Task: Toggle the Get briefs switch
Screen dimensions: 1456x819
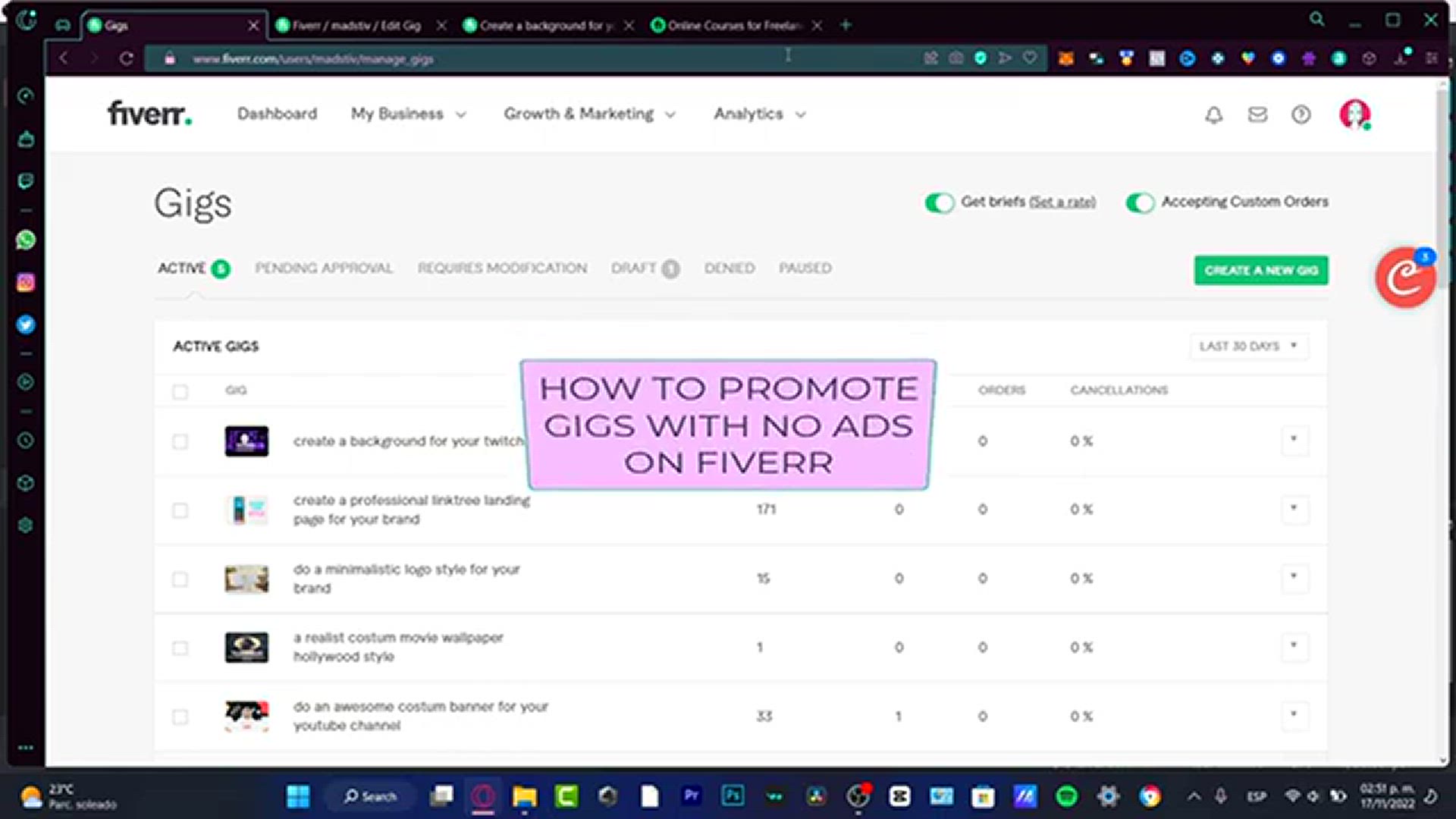Action: [939, 202]
